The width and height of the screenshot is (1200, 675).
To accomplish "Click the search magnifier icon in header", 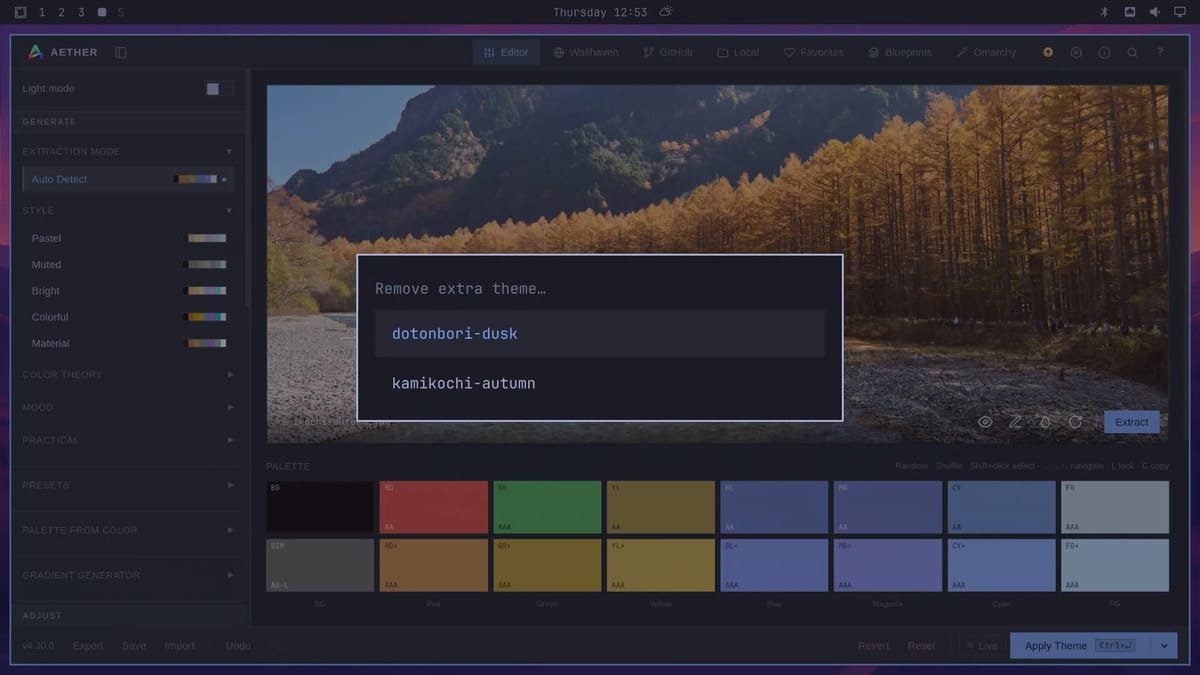I will (1132, 52).
